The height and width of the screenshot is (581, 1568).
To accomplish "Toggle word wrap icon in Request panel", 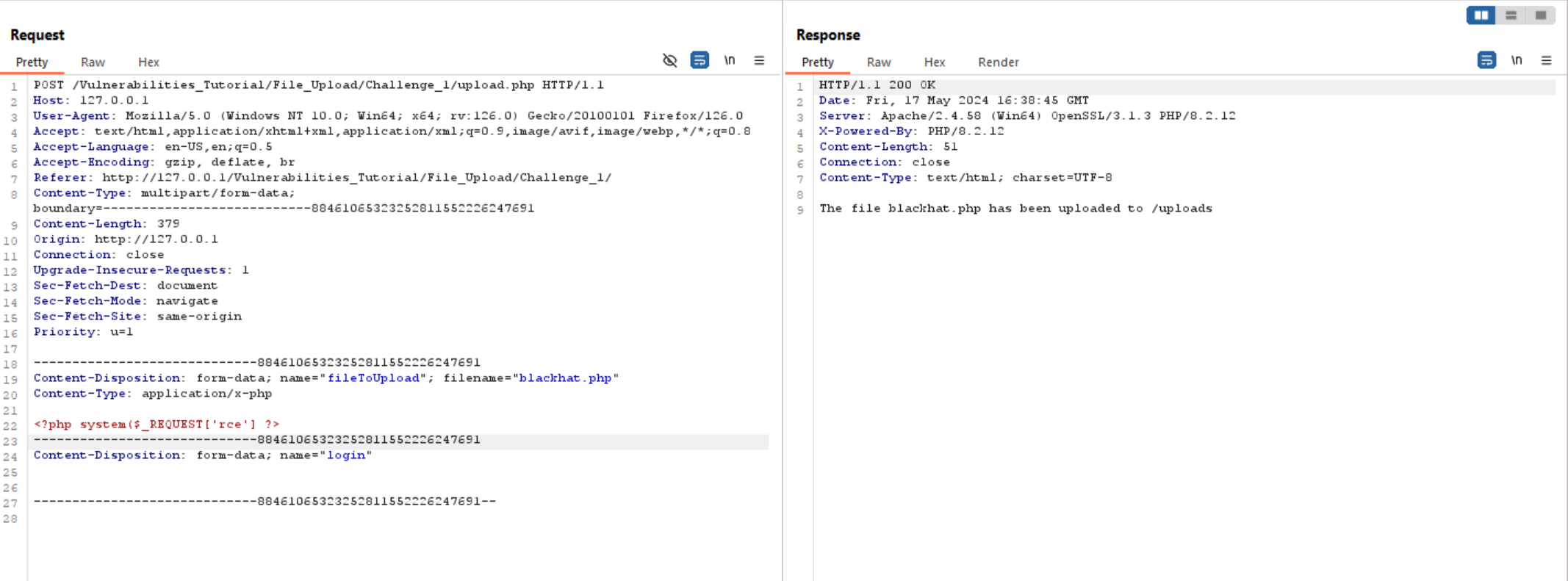I will coord(700,60).
